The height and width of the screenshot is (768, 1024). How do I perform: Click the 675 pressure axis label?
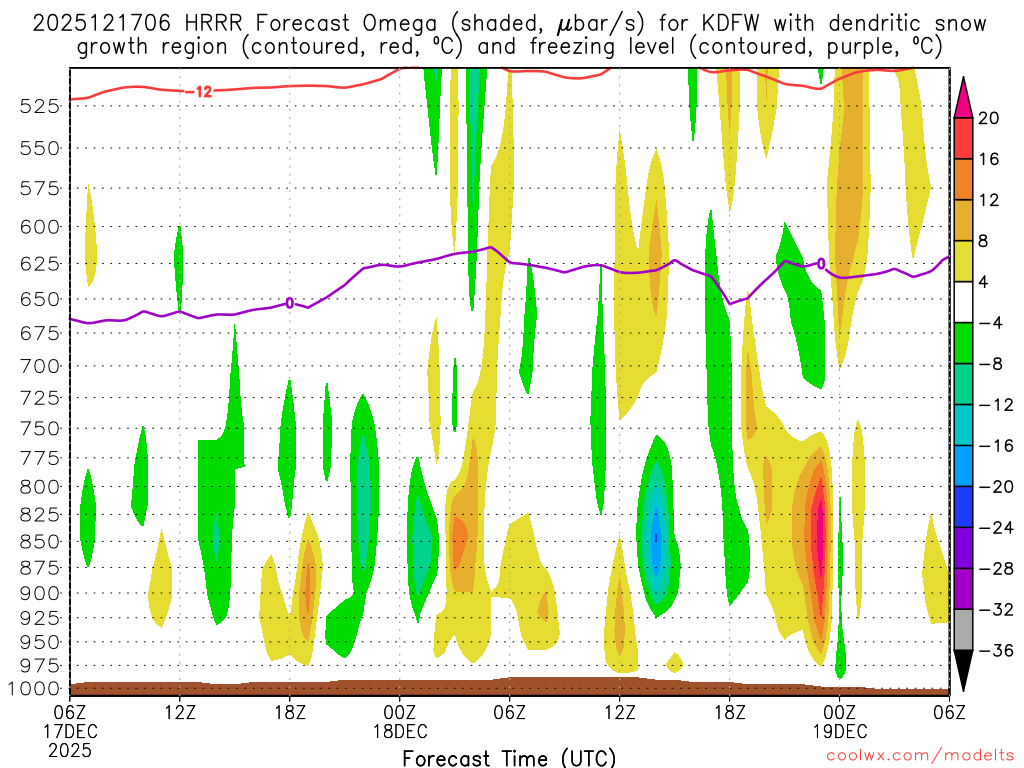pos(40,333)
